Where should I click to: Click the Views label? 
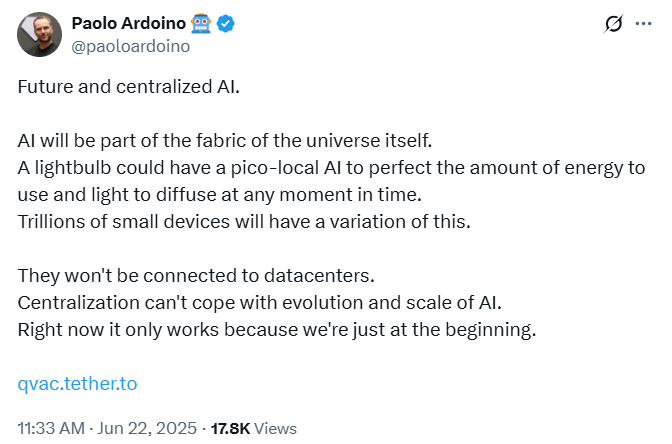275,428
